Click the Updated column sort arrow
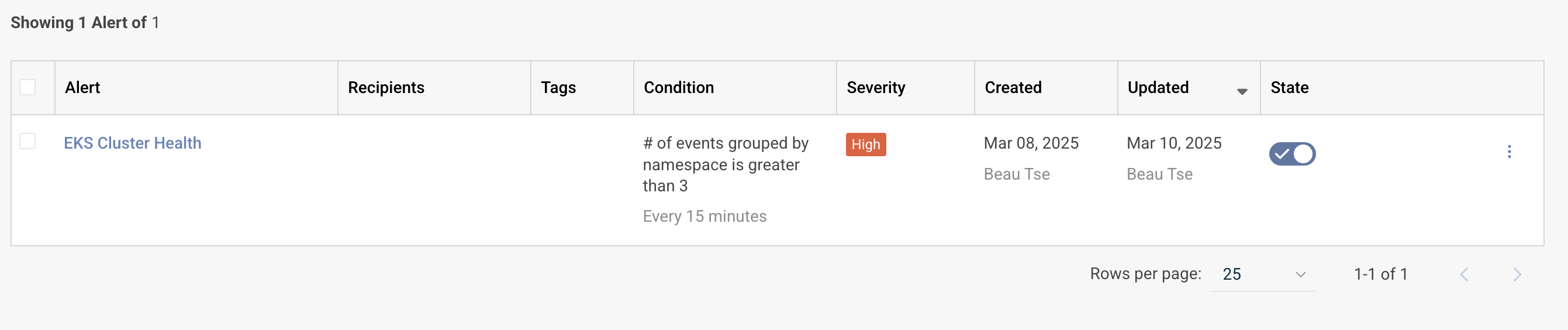Image resolution: width=1568 pixels, height=330 pixels. (1242, 91)
